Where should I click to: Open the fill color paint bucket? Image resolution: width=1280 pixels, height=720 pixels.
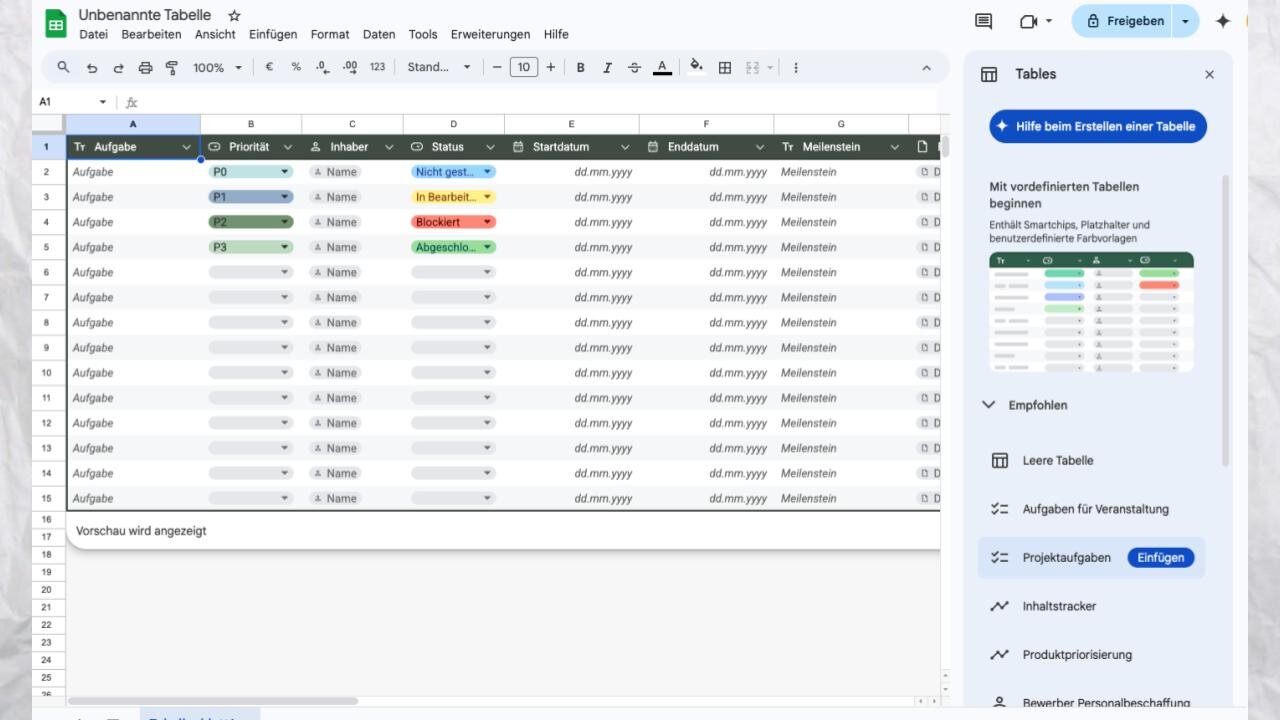tap(696, 68)
